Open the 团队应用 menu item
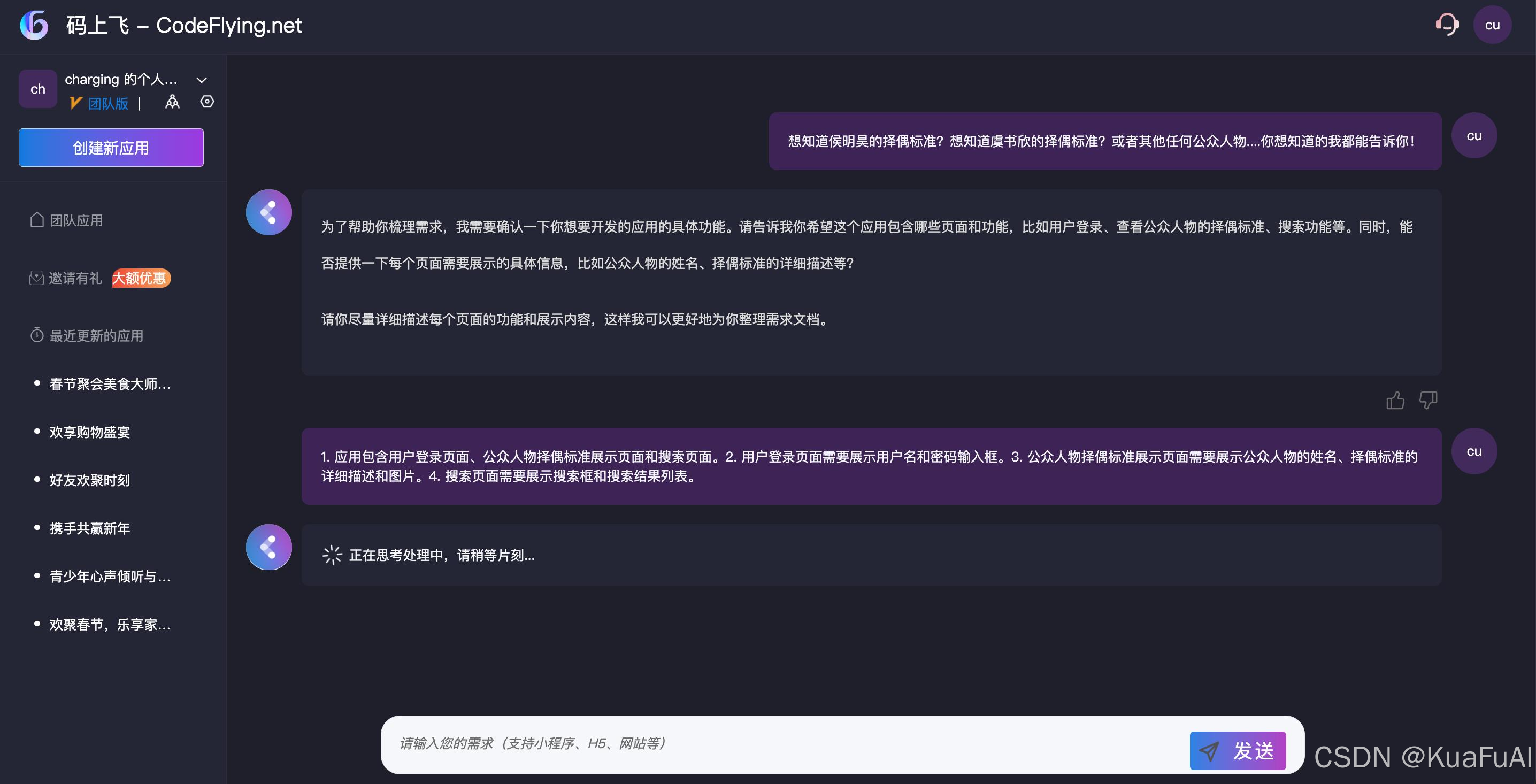The width and height of the screenshot is (1536, 784). (76, 220)
